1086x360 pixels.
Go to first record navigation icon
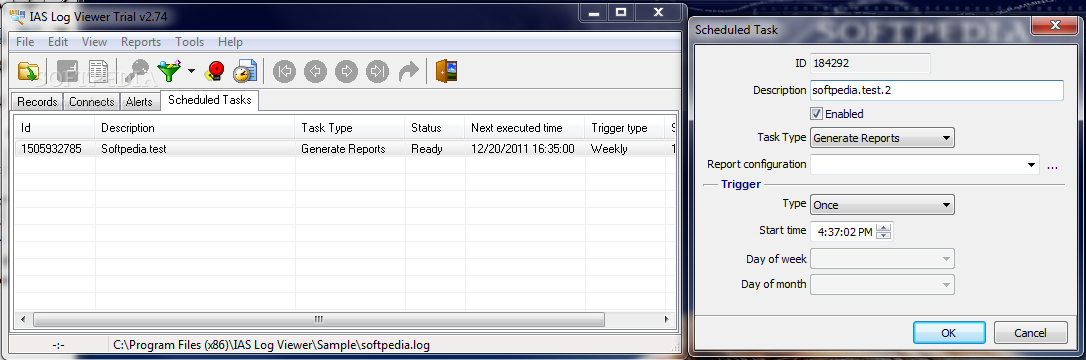(x=284, y=71)
